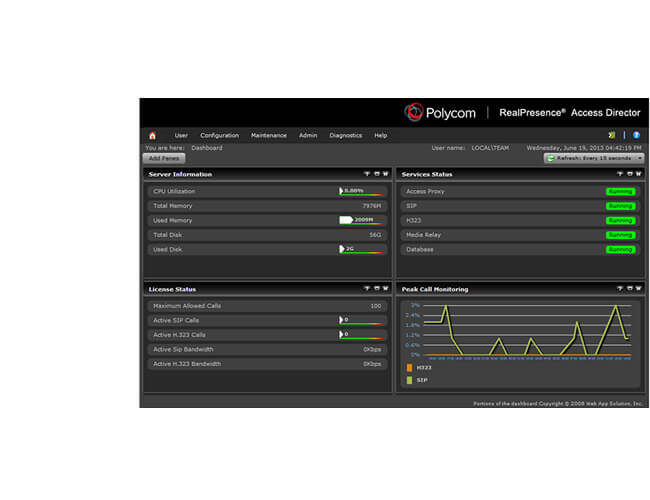Click the Maximum Allowed Calls row
This screenshot has width=650, height=500.
point(267,306)
